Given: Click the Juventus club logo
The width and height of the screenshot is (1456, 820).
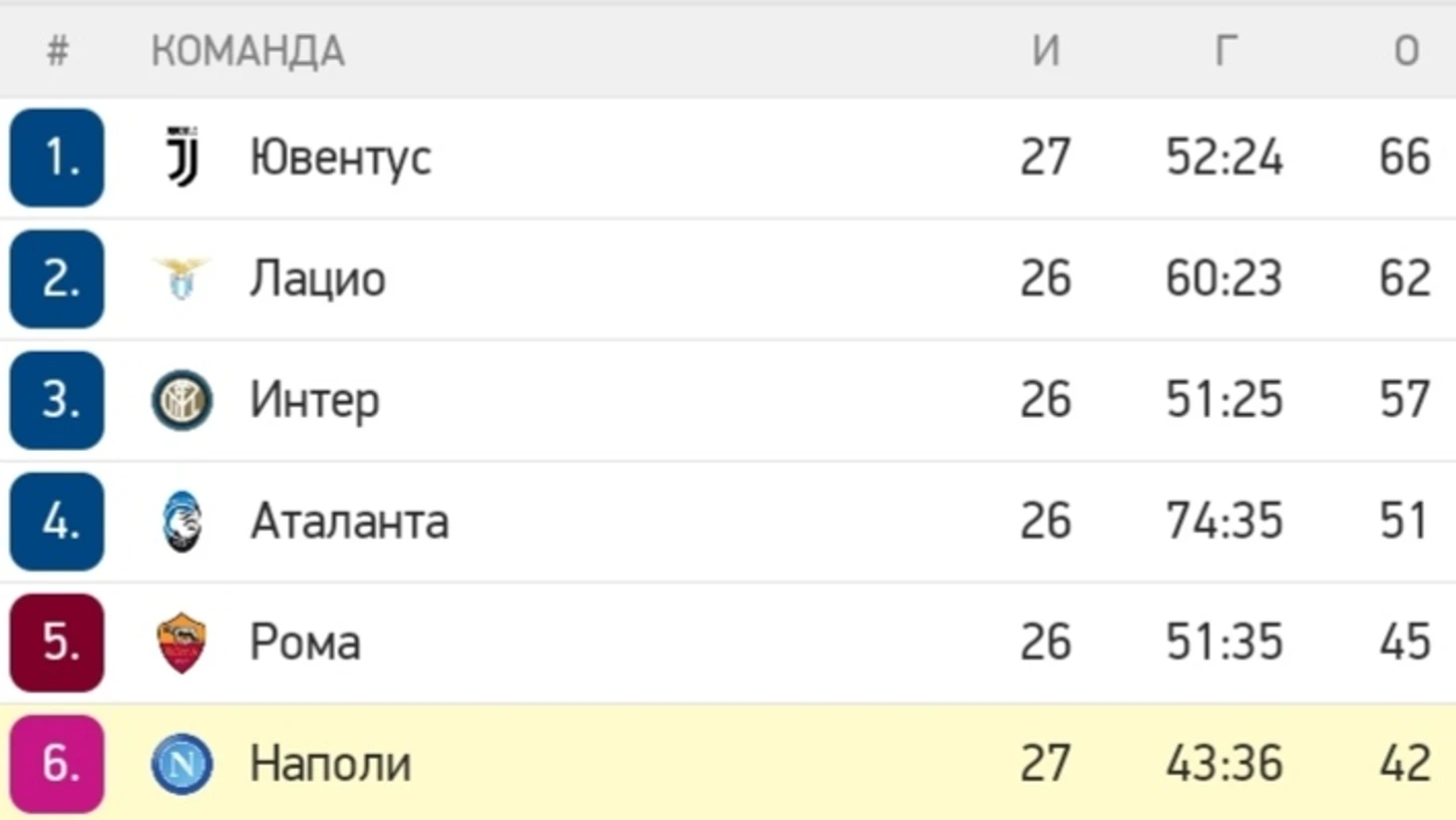Looking at the screenshot, I should point(182,158).
